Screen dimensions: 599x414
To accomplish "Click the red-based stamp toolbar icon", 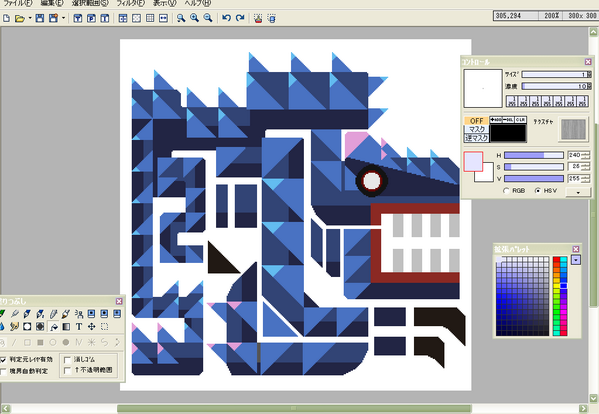I will pos(258,18).
